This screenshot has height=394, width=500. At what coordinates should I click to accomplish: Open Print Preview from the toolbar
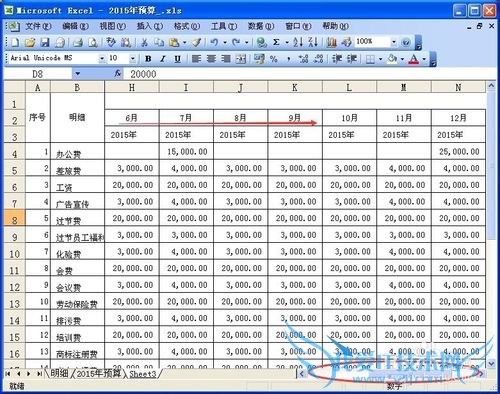pos(93,42)
